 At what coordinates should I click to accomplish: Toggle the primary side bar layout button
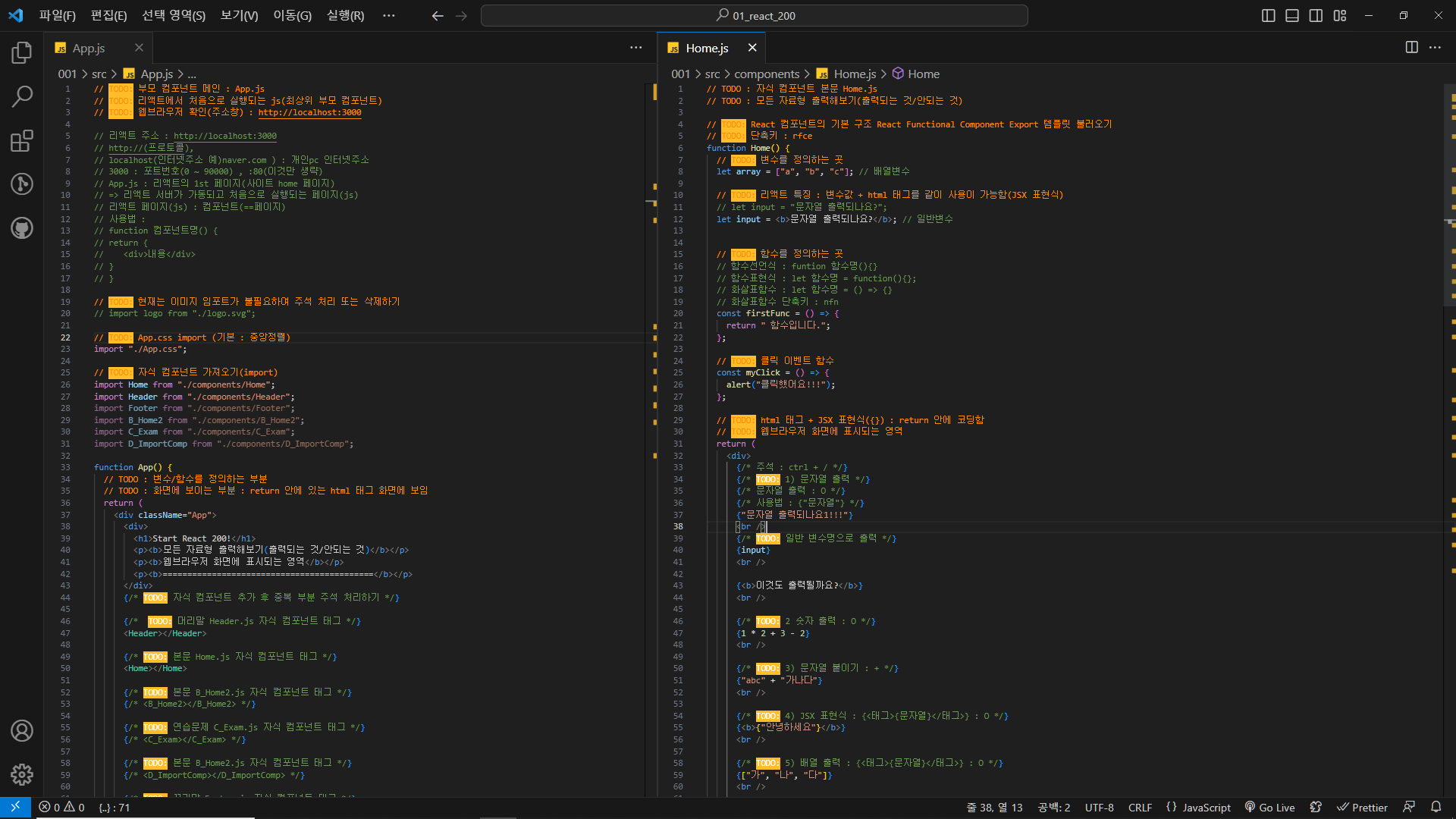(x=1268, y=16)
